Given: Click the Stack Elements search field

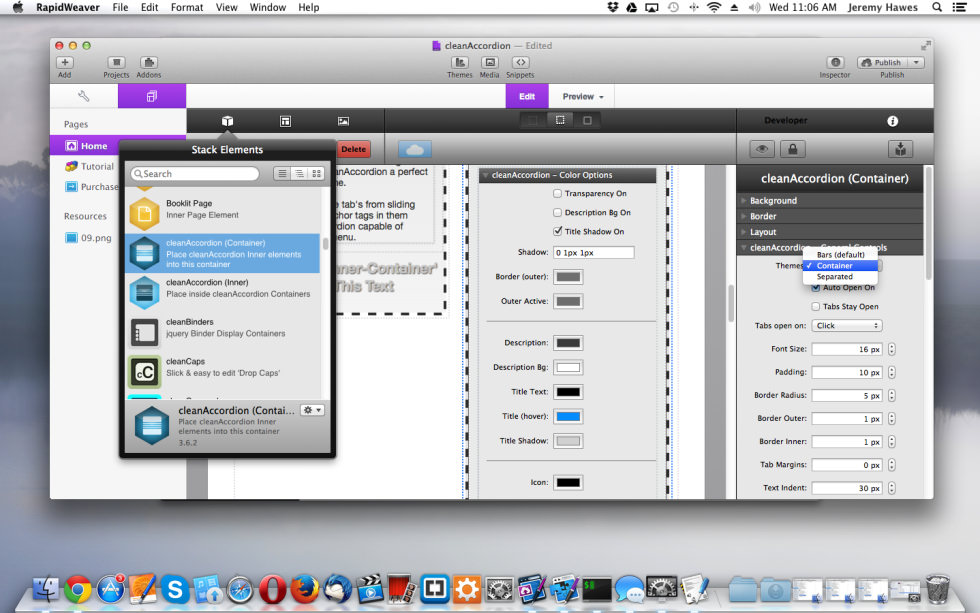Looking at the screenshot, I should pyautogui.click(x=195, y=174).
